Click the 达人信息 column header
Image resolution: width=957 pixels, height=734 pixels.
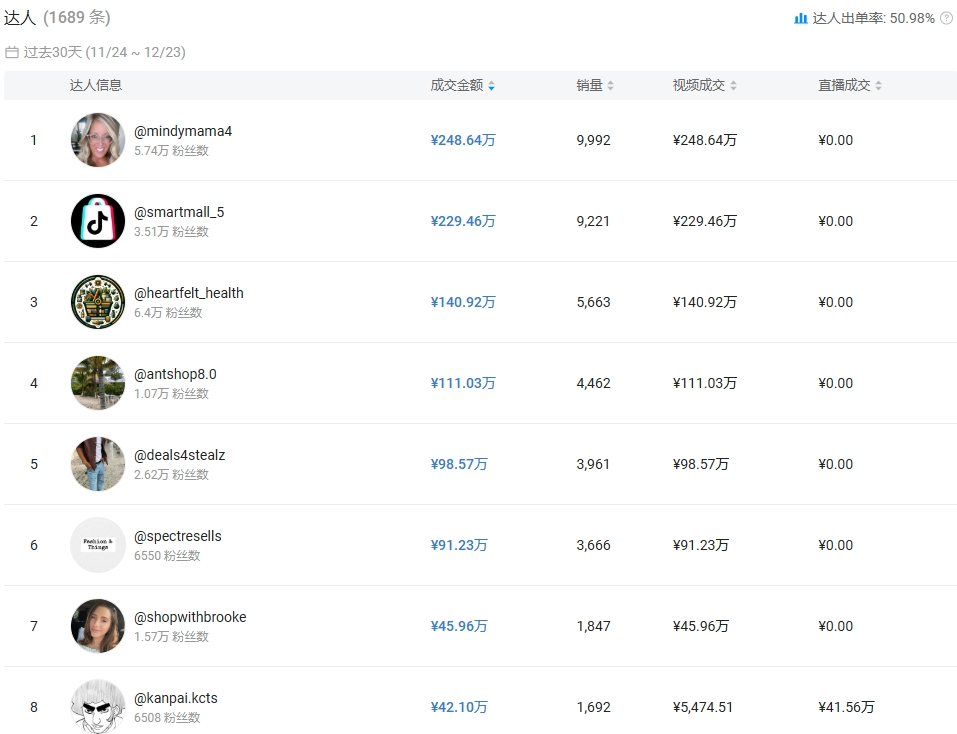coord(96,85)
